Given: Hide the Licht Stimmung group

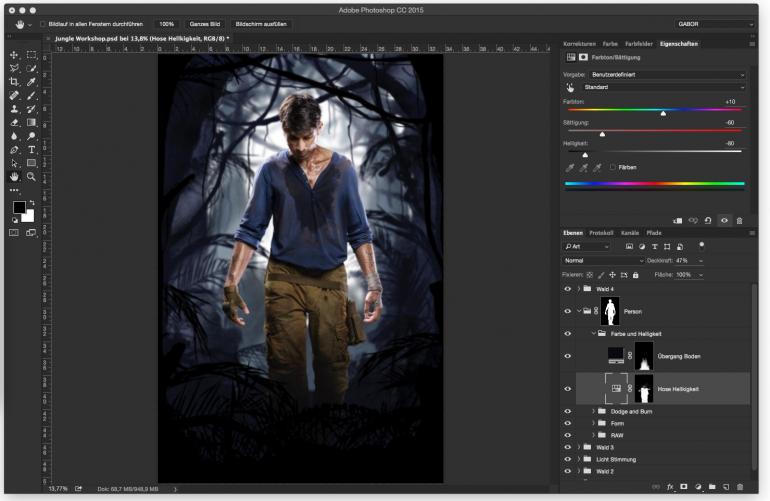Looking at the screenshot, I should pyautogui.click(x=568, y=459).
